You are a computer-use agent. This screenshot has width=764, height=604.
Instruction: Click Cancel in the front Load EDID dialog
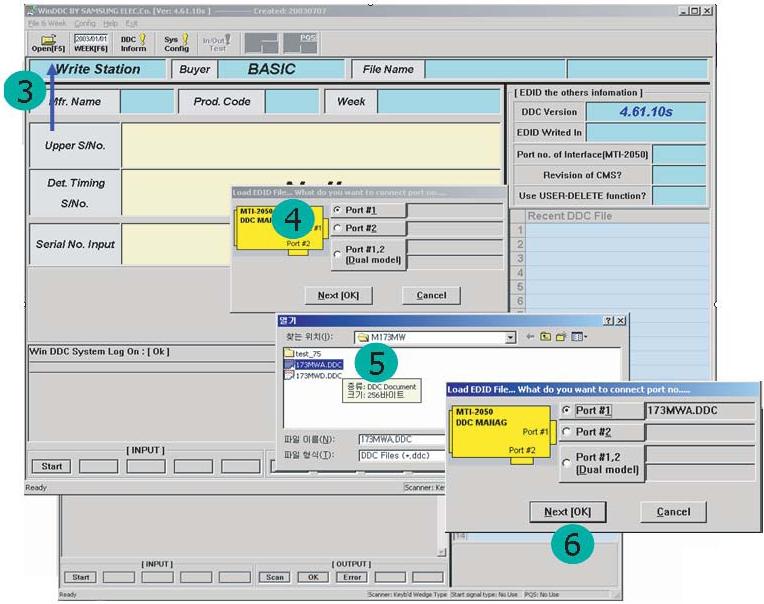(673, 512)
